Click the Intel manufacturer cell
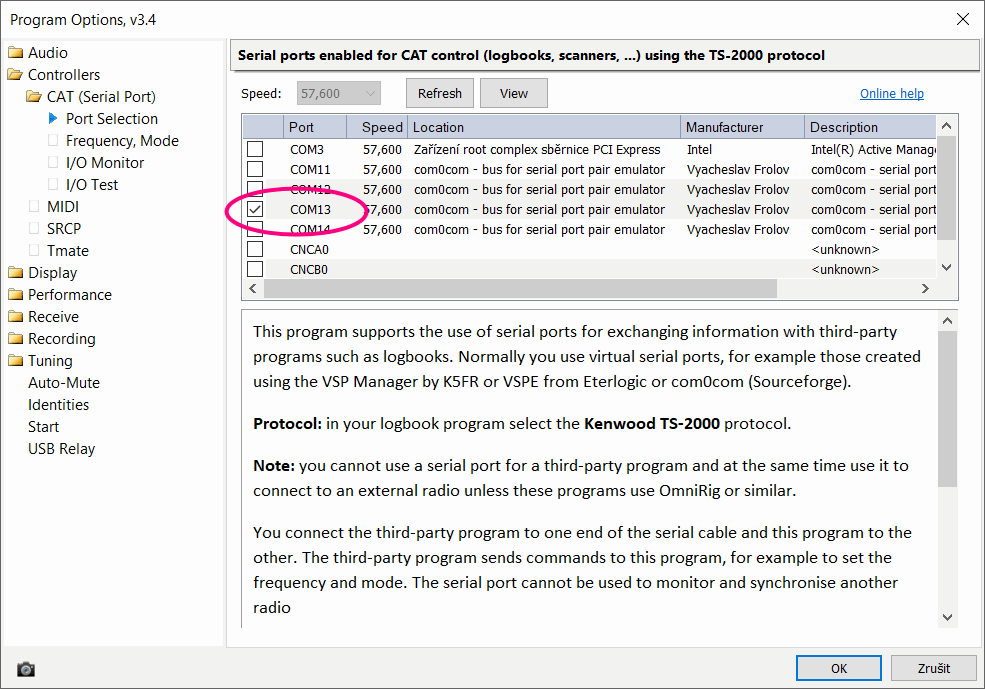985x689 pixels. [699, 149]
